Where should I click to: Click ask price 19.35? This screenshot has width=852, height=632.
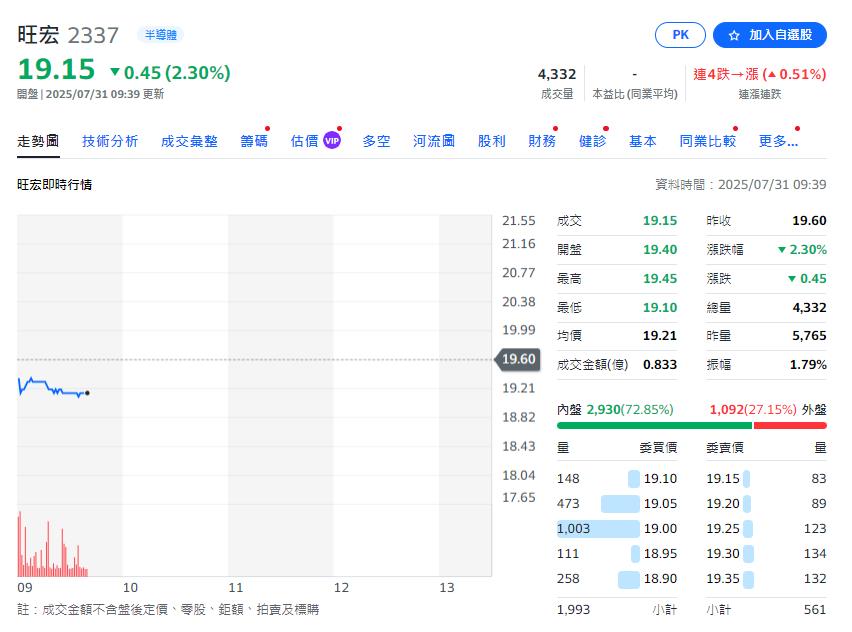pos(723,579)
